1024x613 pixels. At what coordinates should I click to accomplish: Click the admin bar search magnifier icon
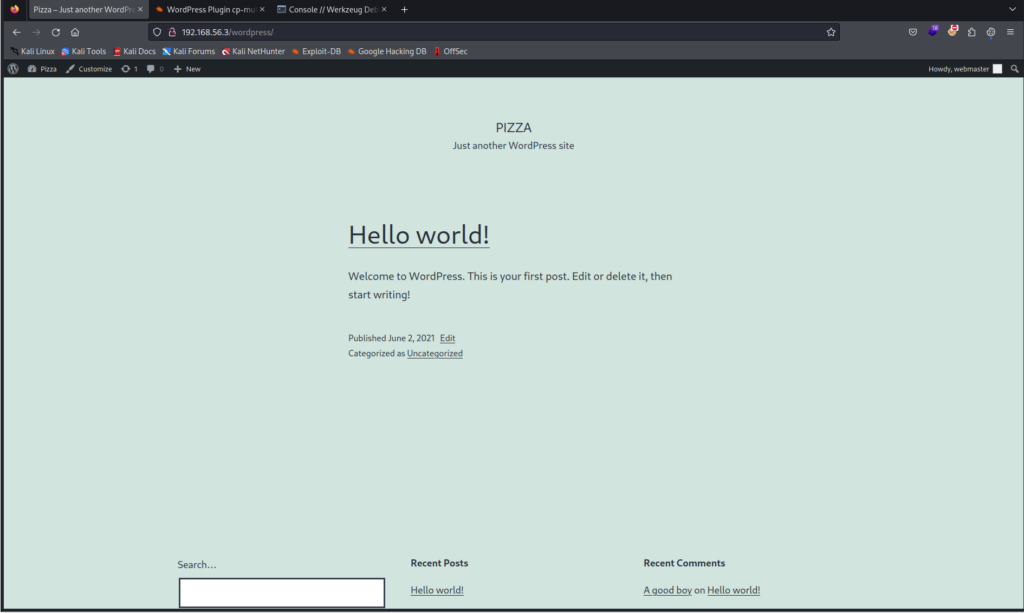click(x=1014, y=69)
